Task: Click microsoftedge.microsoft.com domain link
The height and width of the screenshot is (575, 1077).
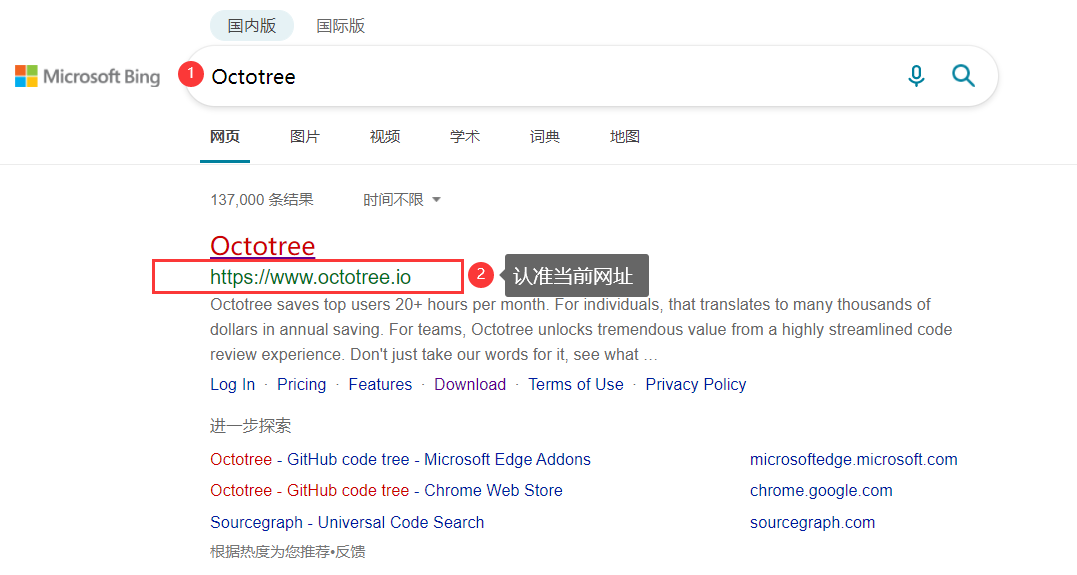Action: coord(854,460)
